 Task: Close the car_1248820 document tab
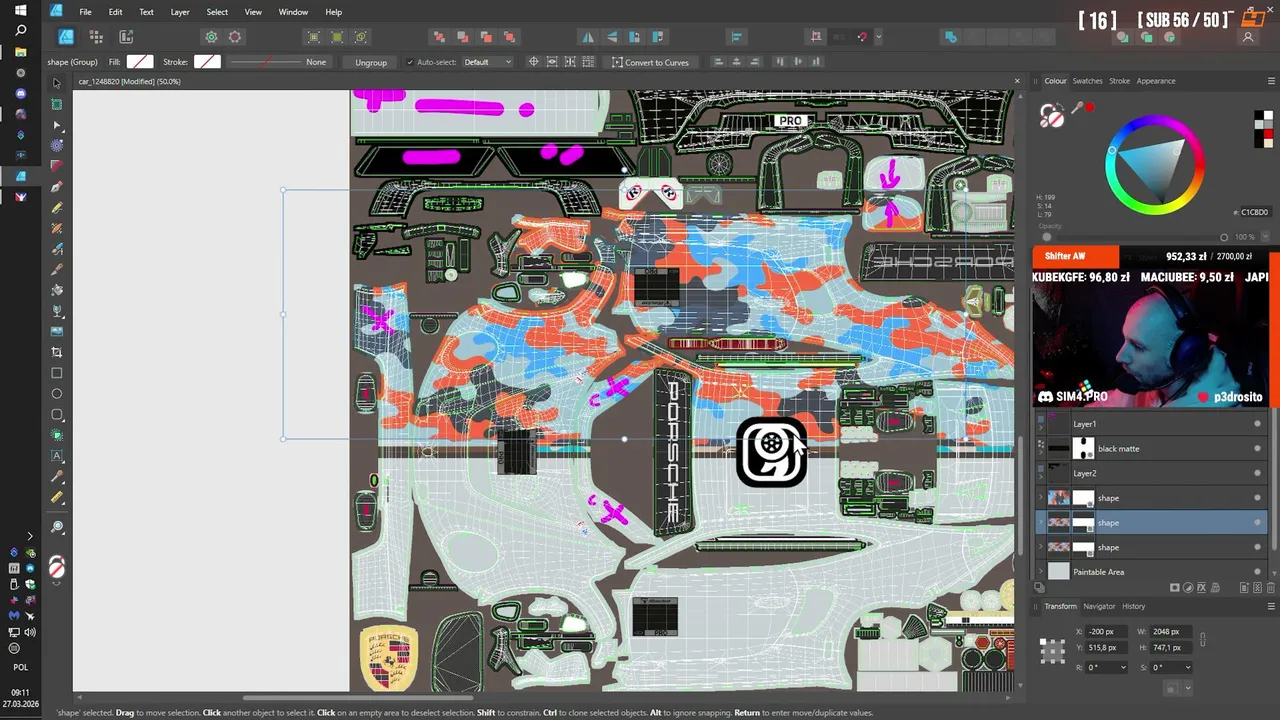pyautogui.click(x=1017, y=81)
